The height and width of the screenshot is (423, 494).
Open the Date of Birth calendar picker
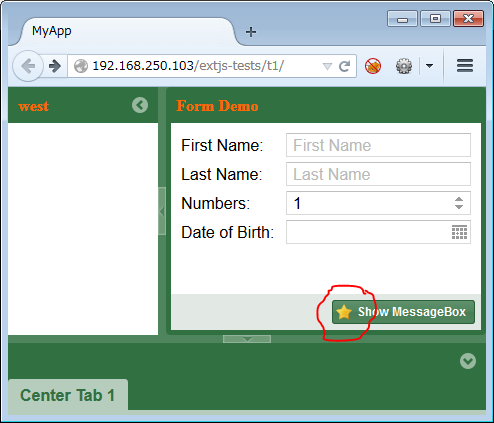(x=459, y=232)
